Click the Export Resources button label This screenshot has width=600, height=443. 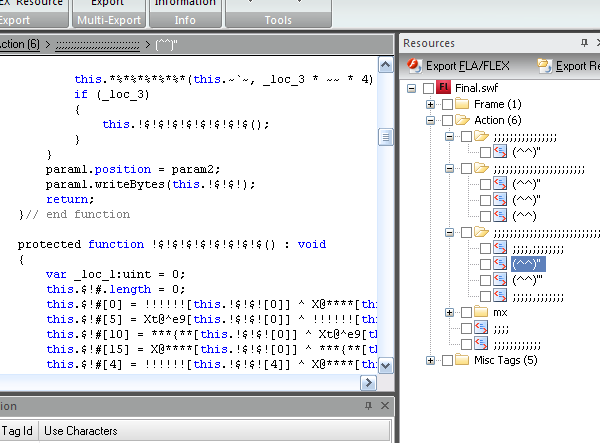coord(577,66)
